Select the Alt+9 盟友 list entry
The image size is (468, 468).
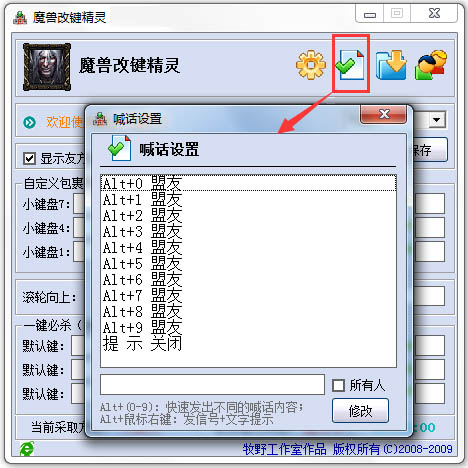click(248, 327)
